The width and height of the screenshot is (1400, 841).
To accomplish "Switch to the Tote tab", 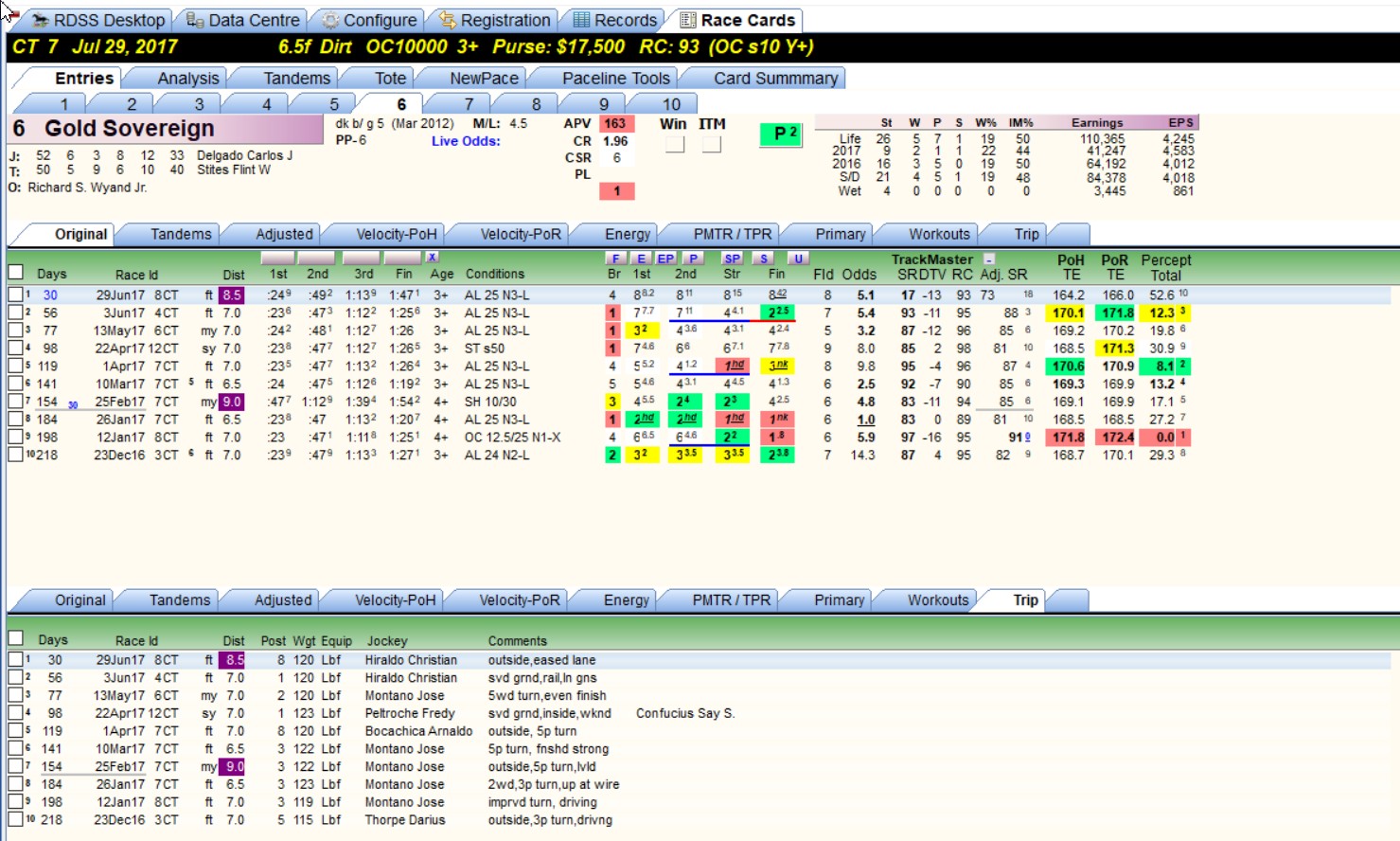I will tap(390, 79).
